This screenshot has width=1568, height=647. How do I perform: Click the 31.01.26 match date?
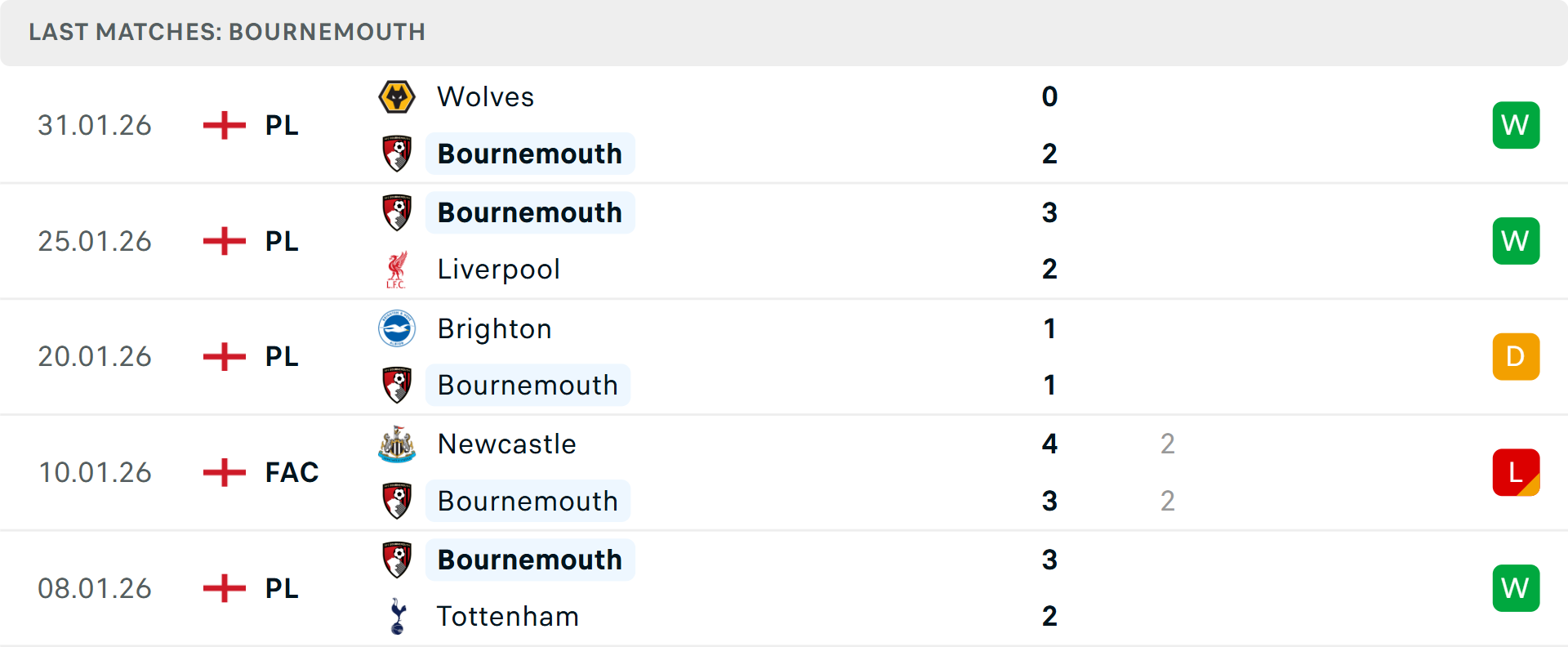tap(95, 125)
